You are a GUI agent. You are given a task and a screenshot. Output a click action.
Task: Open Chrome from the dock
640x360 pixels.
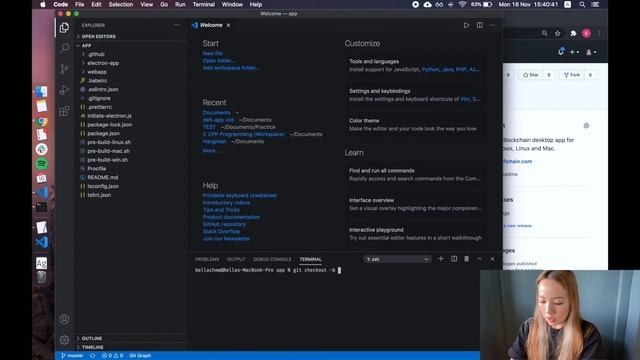tap(42, 121)
